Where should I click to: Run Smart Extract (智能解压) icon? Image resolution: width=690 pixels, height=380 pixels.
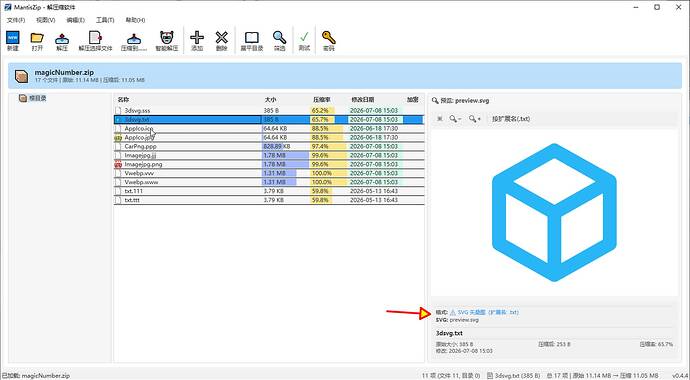[167, 38]
